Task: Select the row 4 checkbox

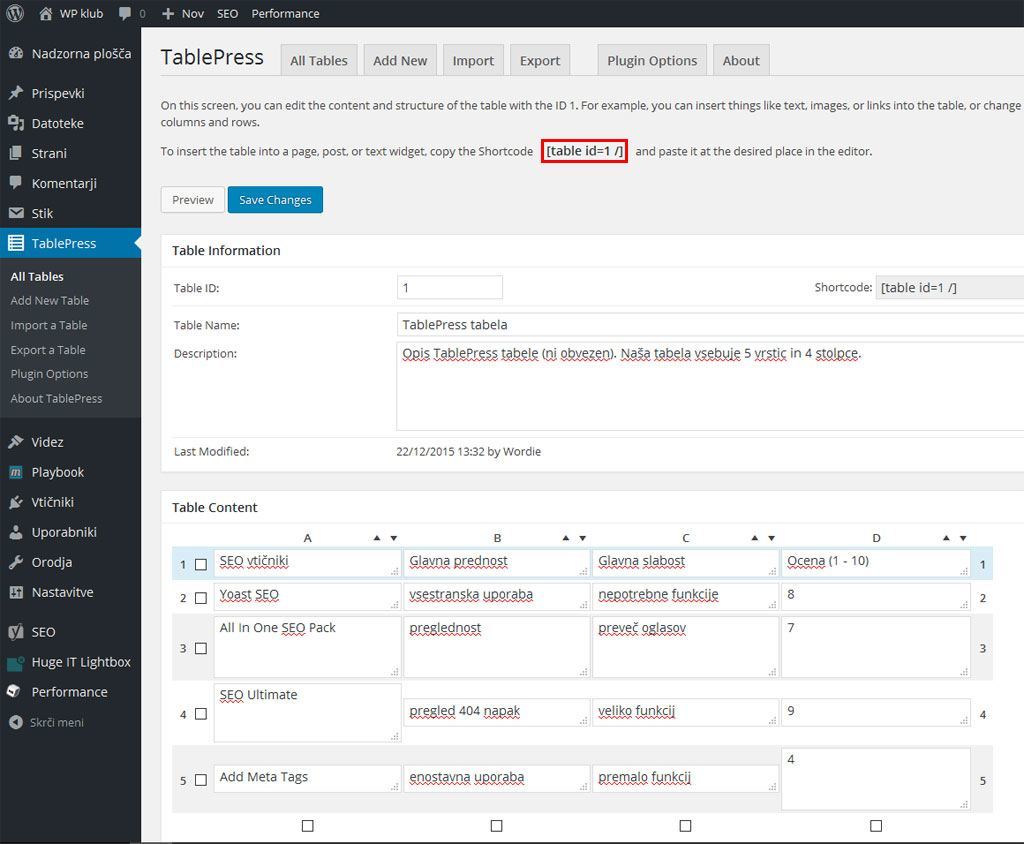Action: 201,715
